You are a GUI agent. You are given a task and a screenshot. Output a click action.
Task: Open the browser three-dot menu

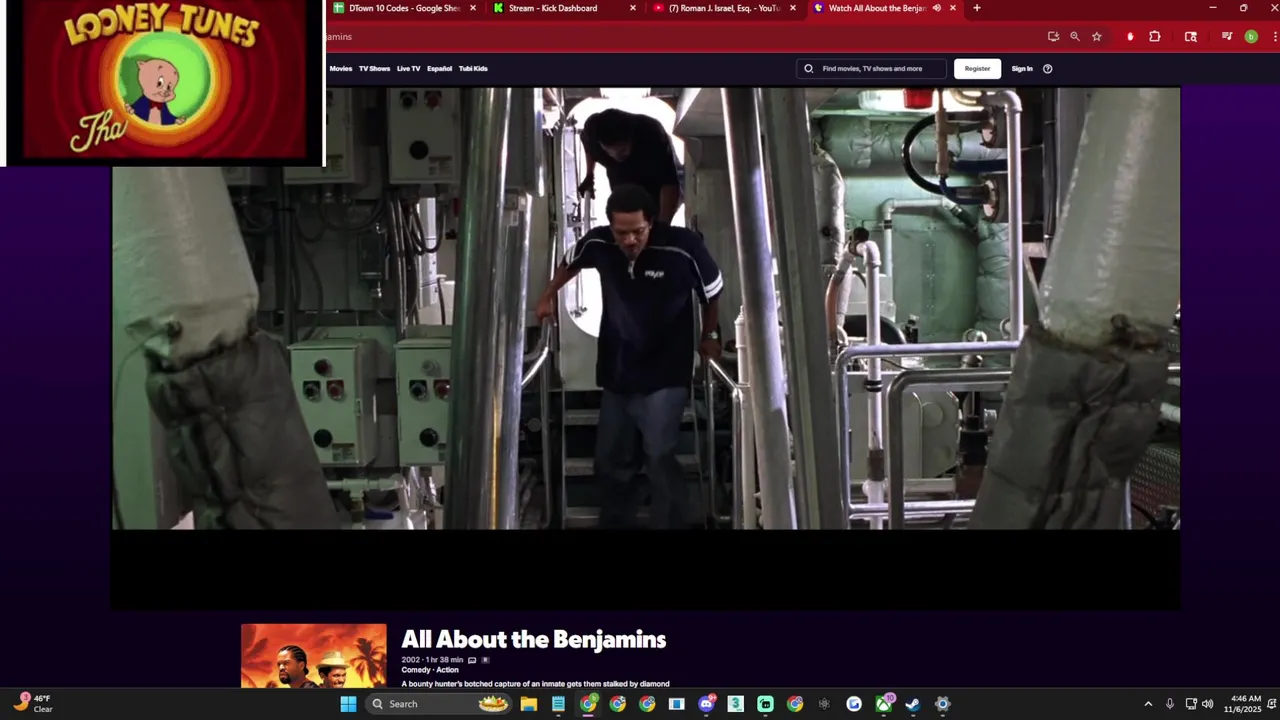pyautogui.click(x=1274, y=37)
